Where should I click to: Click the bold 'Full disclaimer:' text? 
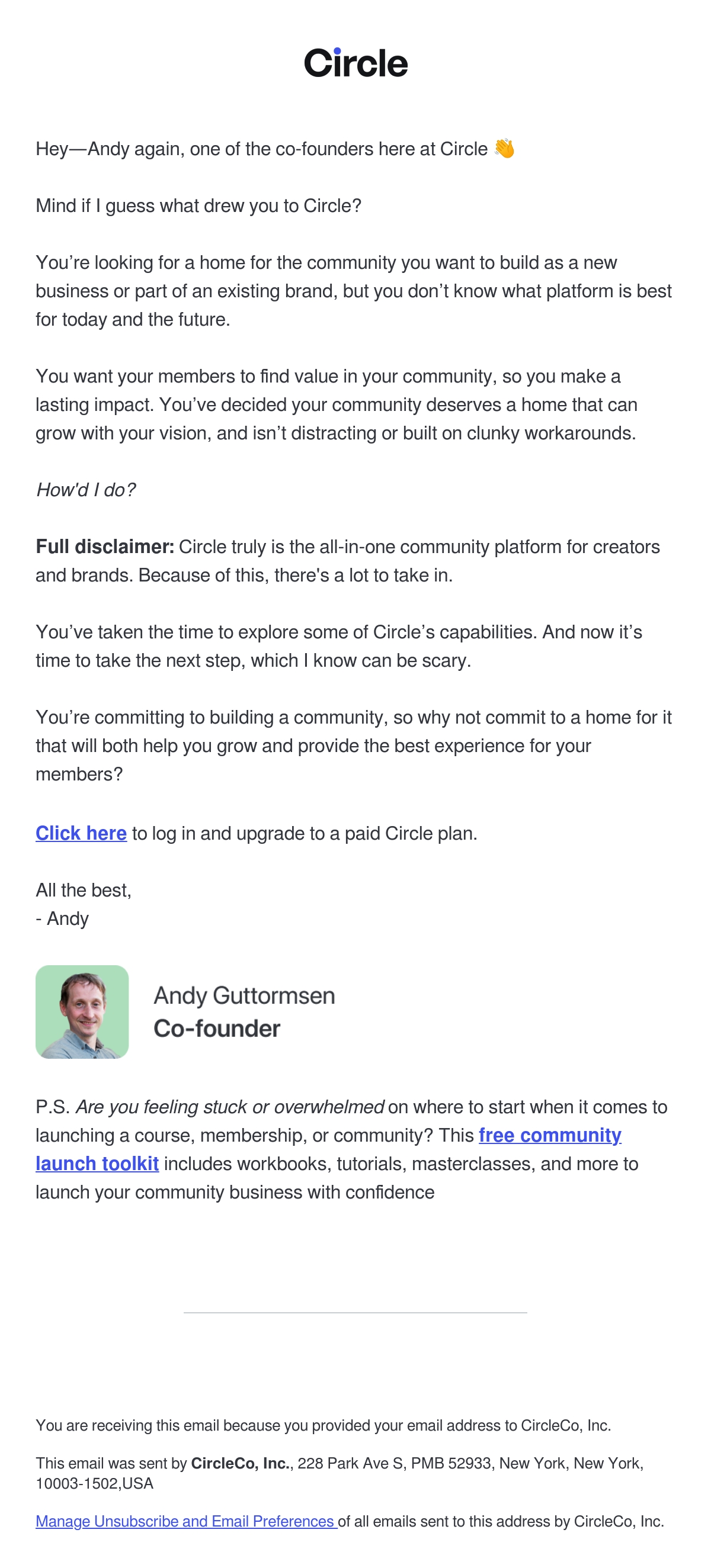[105, 547]
